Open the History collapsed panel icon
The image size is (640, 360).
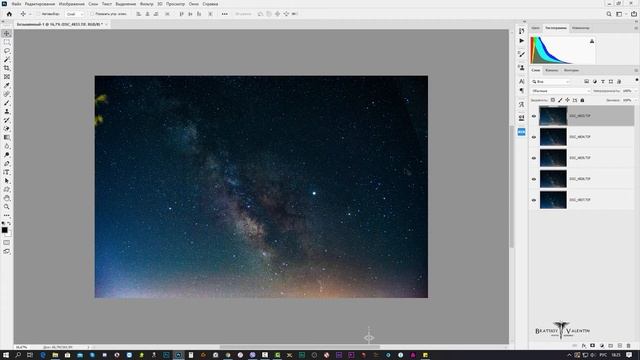[x=521, y=31]
